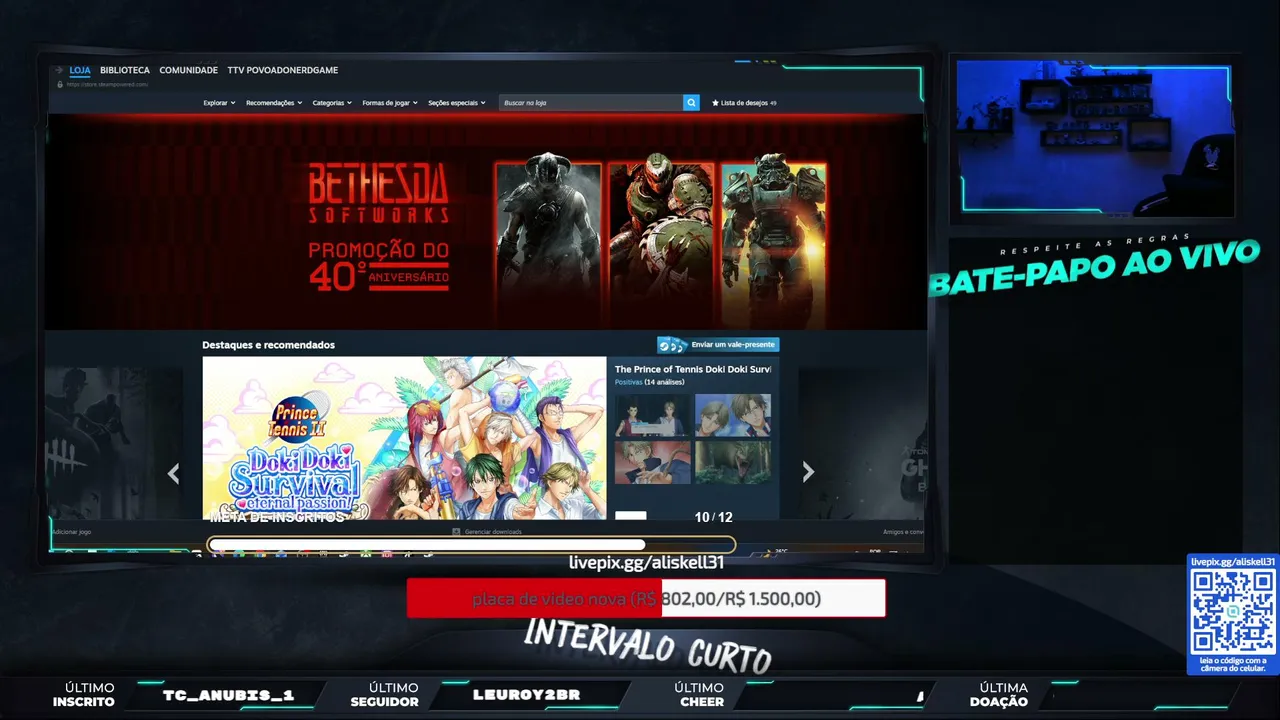Click the TC_ANUBIS_1 last subscriber name

[x=229, y=695]
